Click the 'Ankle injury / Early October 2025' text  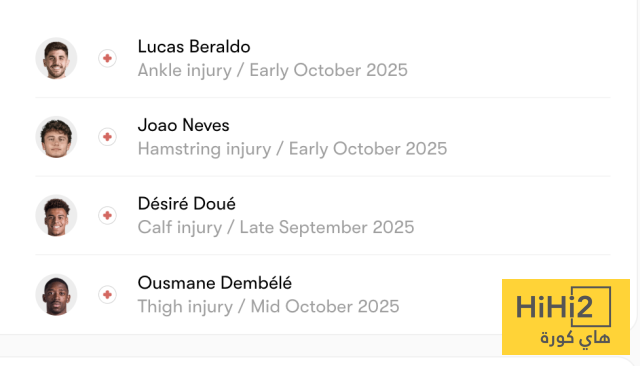click(x=273, y=70)
